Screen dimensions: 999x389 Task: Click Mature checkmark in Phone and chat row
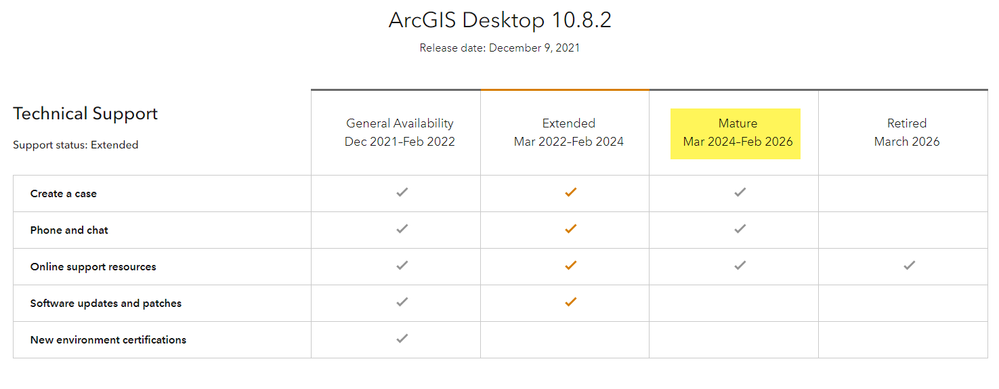(x=740, y=228)
